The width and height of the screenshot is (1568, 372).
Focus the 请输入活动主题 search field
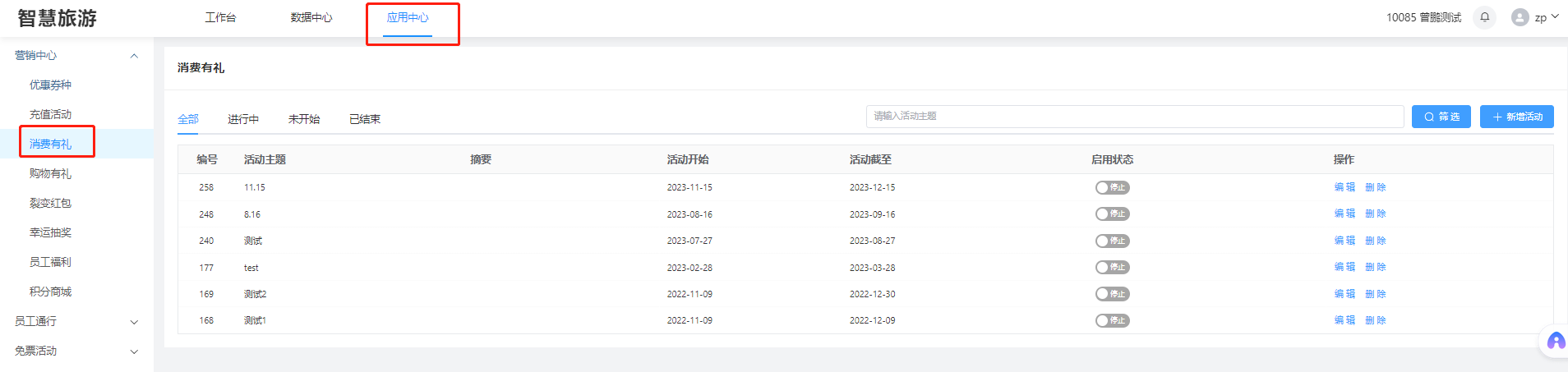1134,117
